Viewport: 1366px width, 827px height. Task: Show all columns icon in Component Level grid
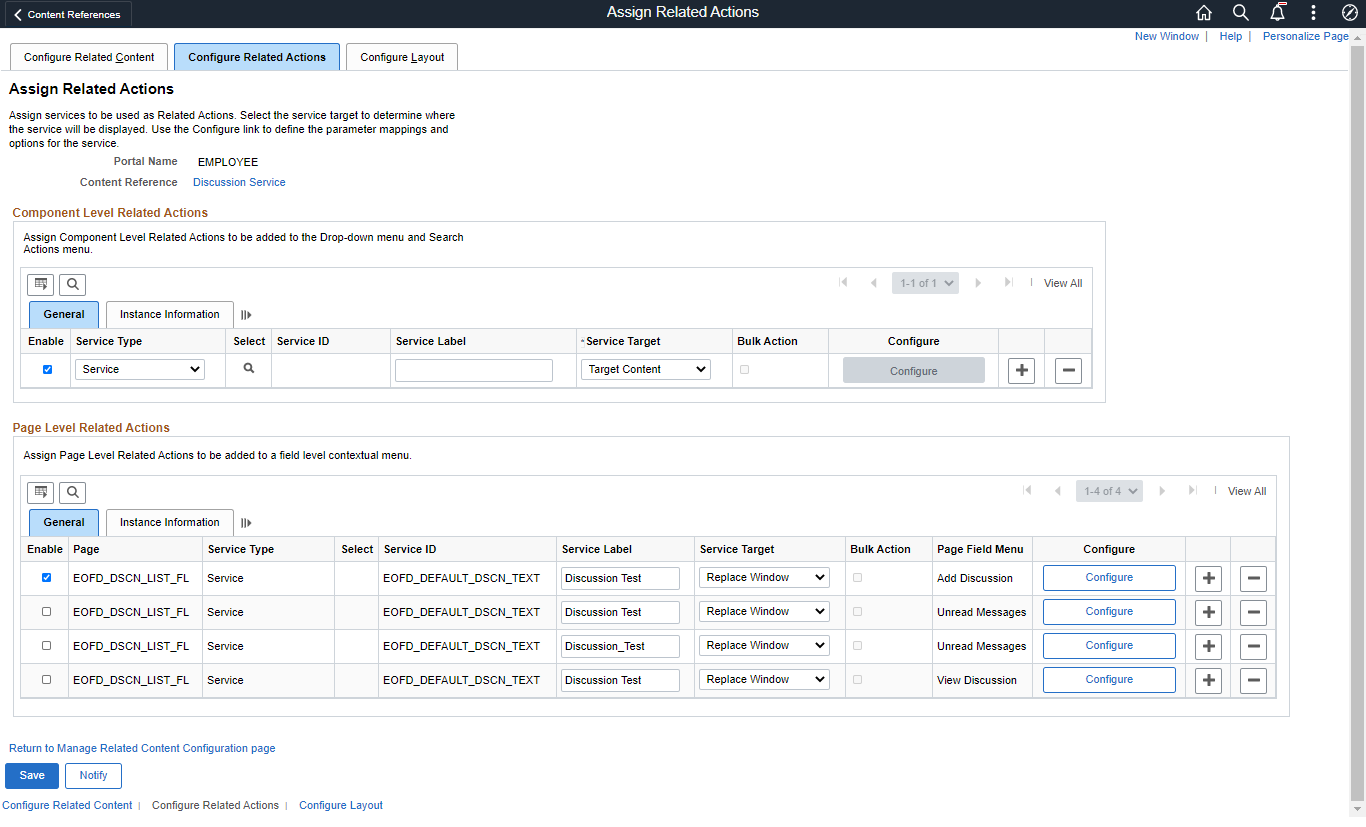246,315
